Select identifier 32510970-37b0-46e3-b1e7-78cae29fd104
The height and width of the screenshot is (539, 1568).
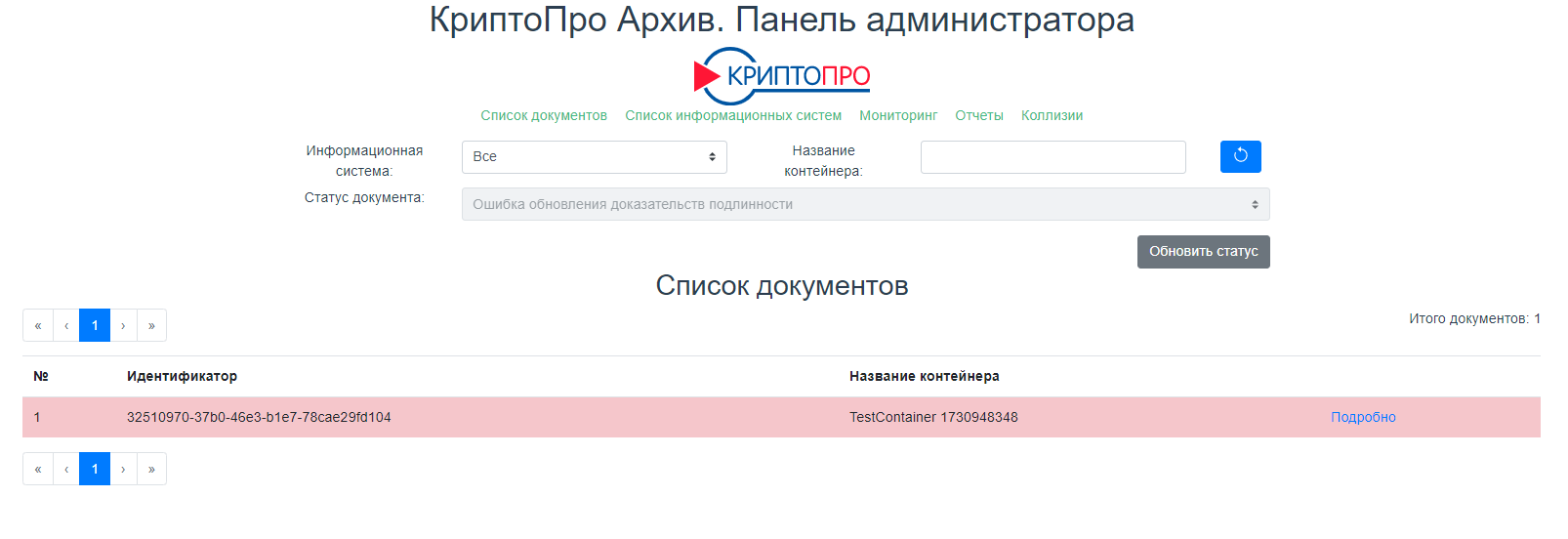[259, 417]
